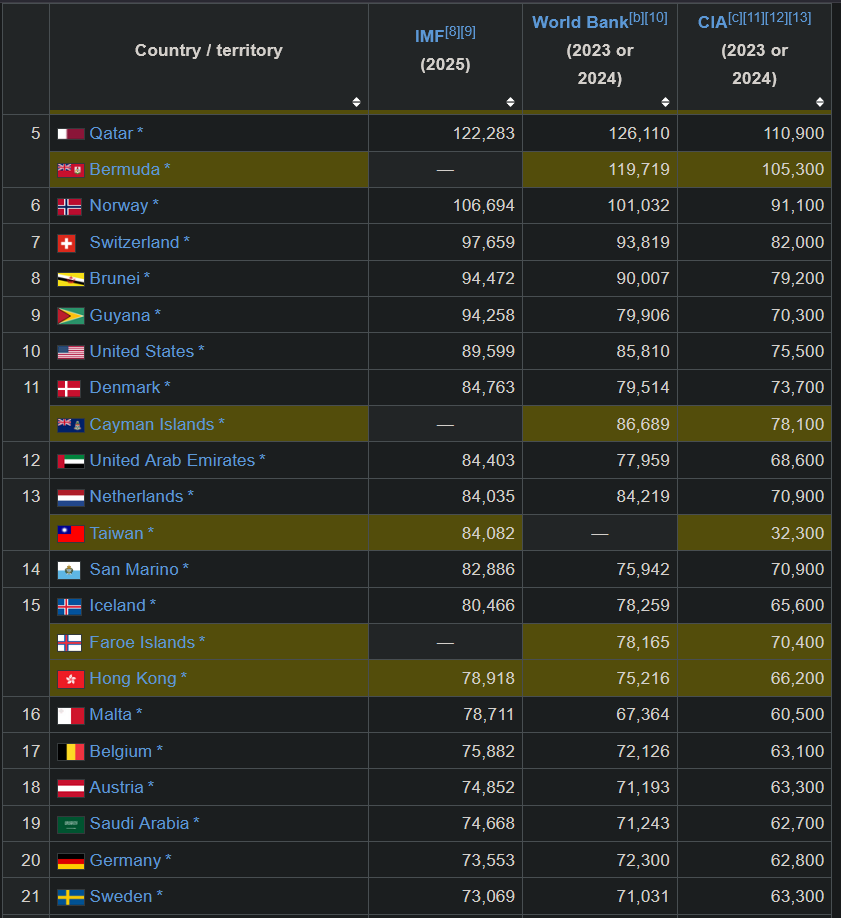Sort table by IMF (2025) column
This screenshot has height=918, width=841.
[x=511, y=102]
